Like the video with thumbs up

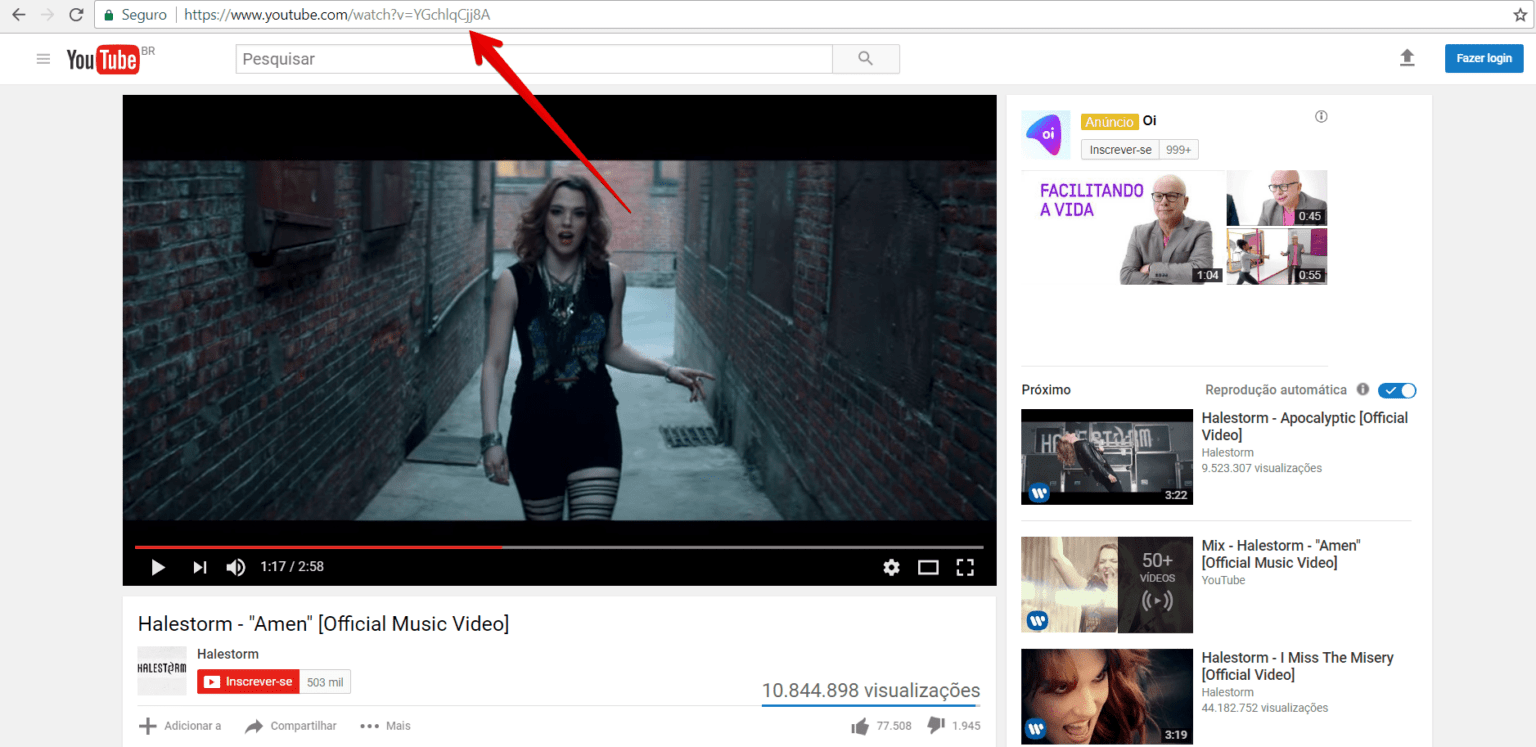click(x=860, y=726)
